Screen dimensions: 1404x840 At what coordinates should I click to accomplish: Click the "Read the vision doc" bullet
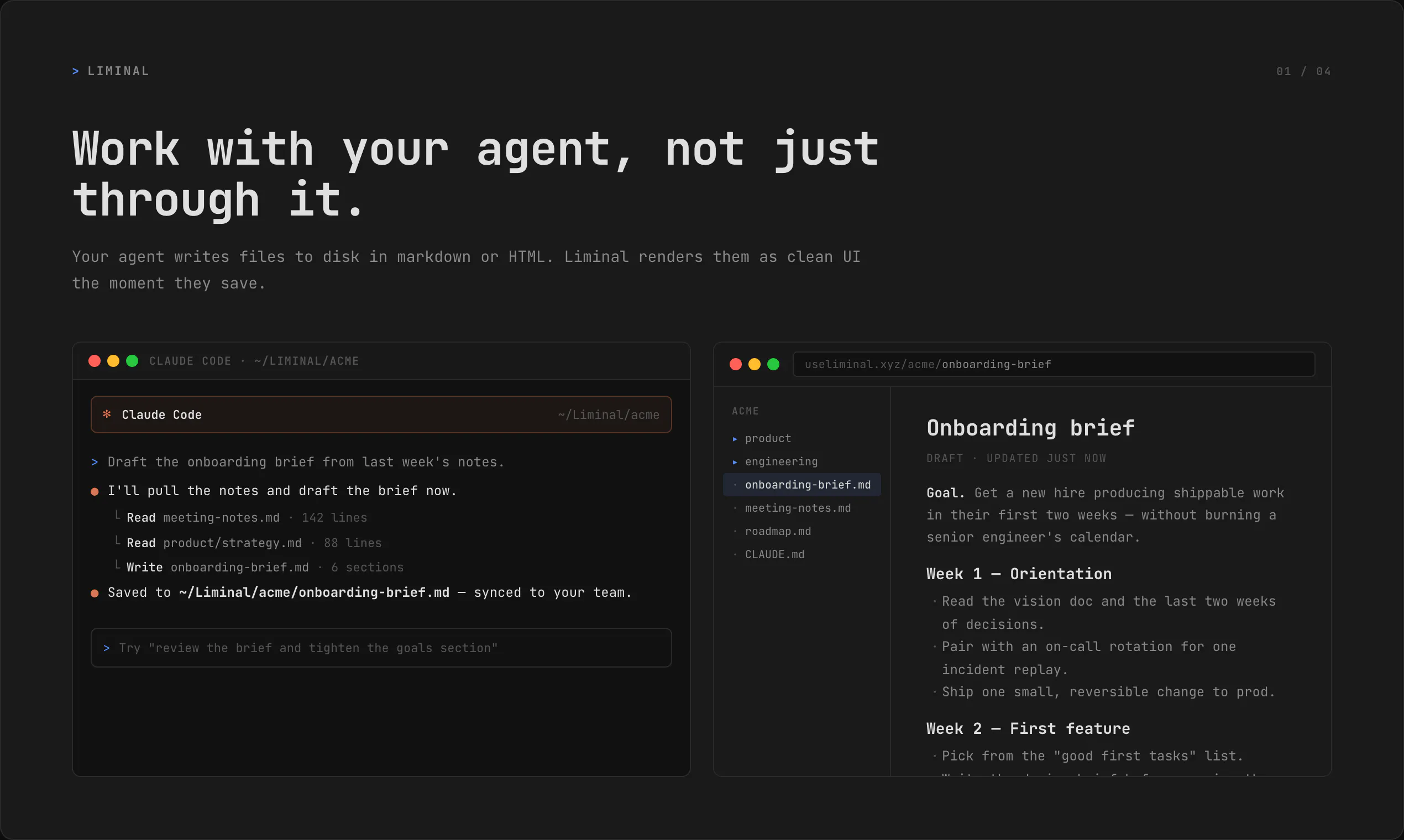1104,612
